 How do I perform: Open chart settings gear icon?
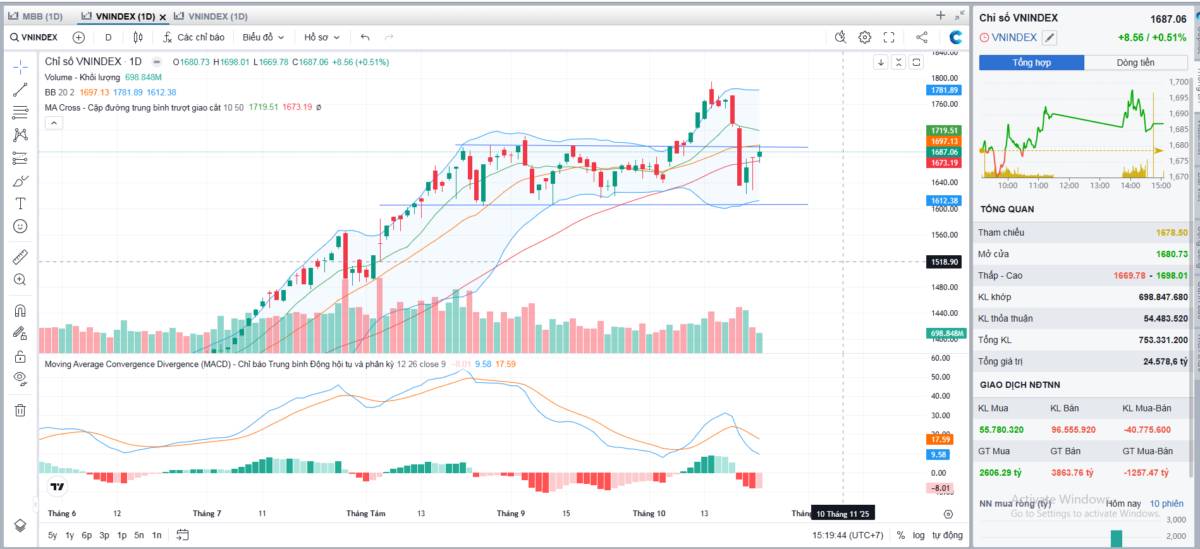[x=865, y=37]
